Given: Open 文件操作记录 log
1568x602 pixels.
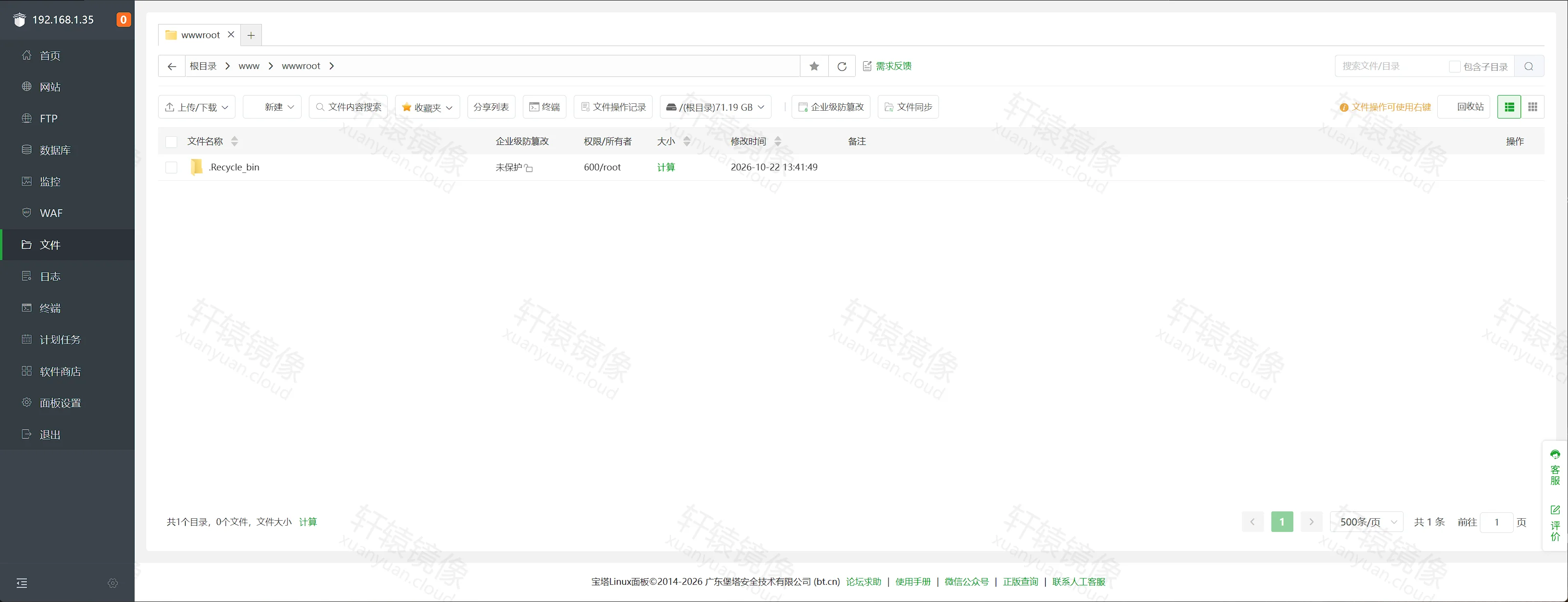Looking at the screenshot, I should [613, 107].
